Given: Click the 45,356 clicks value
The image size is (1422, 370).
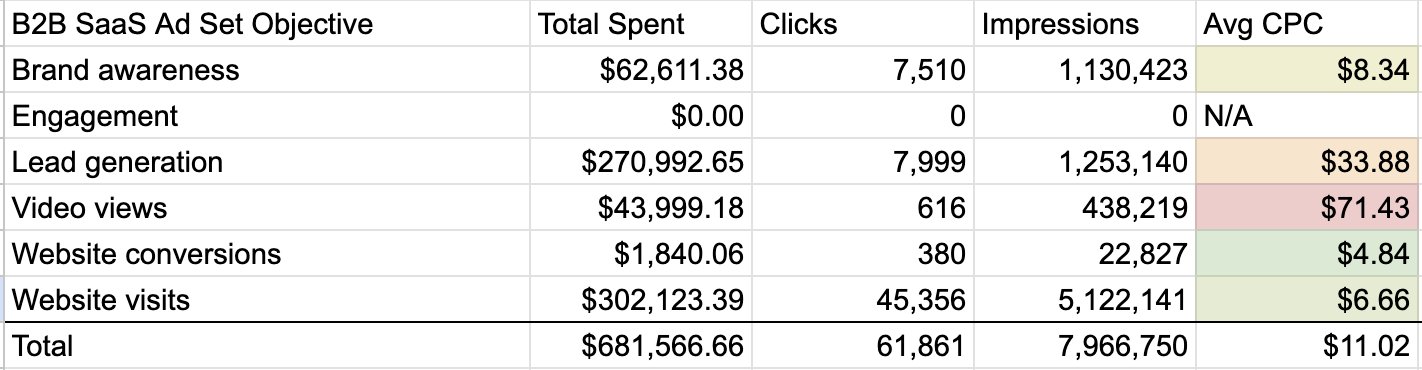Looking at the screenshot, I should coord(862,300).
